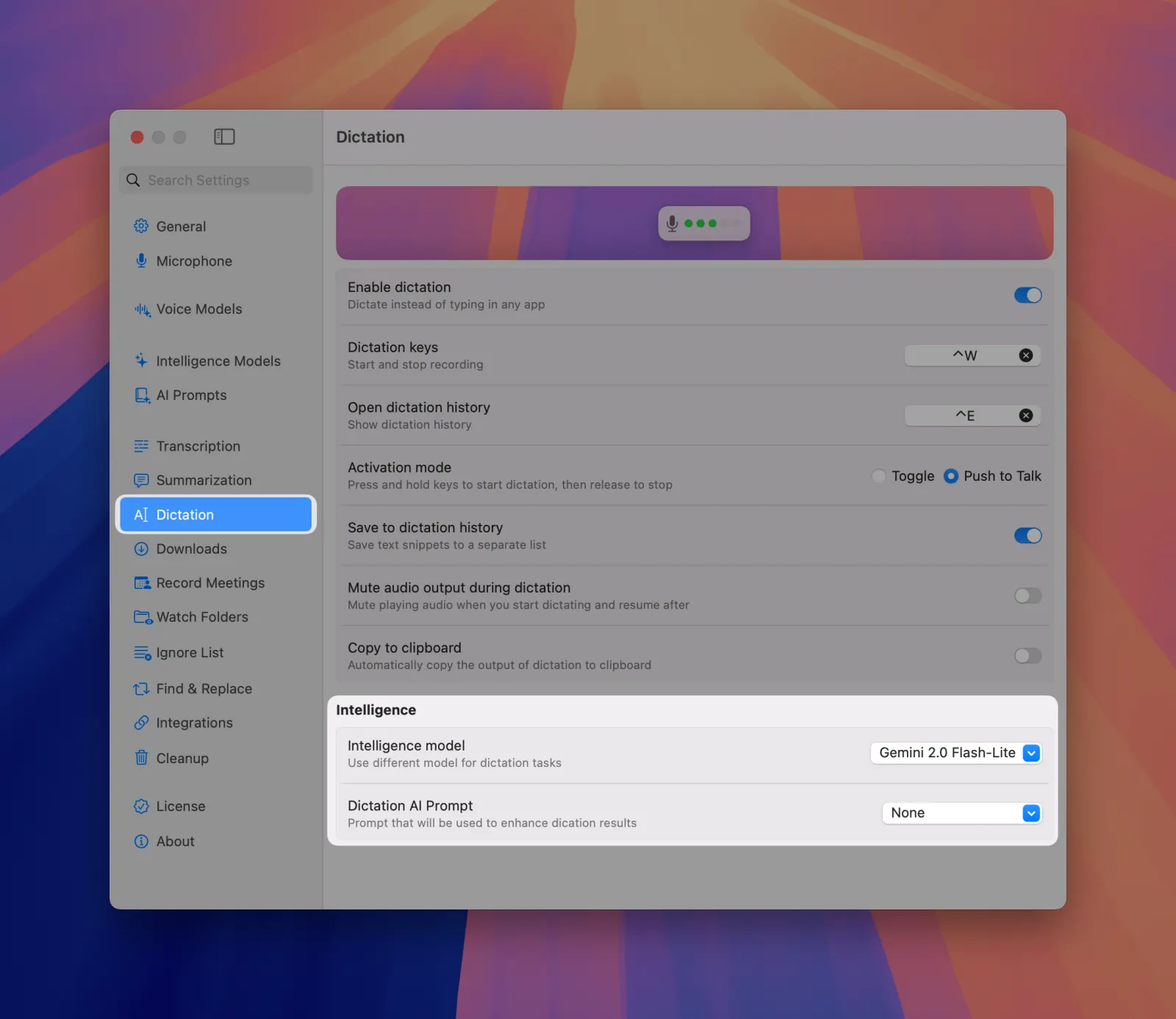
Task: Click the License badge icon
Action: (x=141, y=806)
